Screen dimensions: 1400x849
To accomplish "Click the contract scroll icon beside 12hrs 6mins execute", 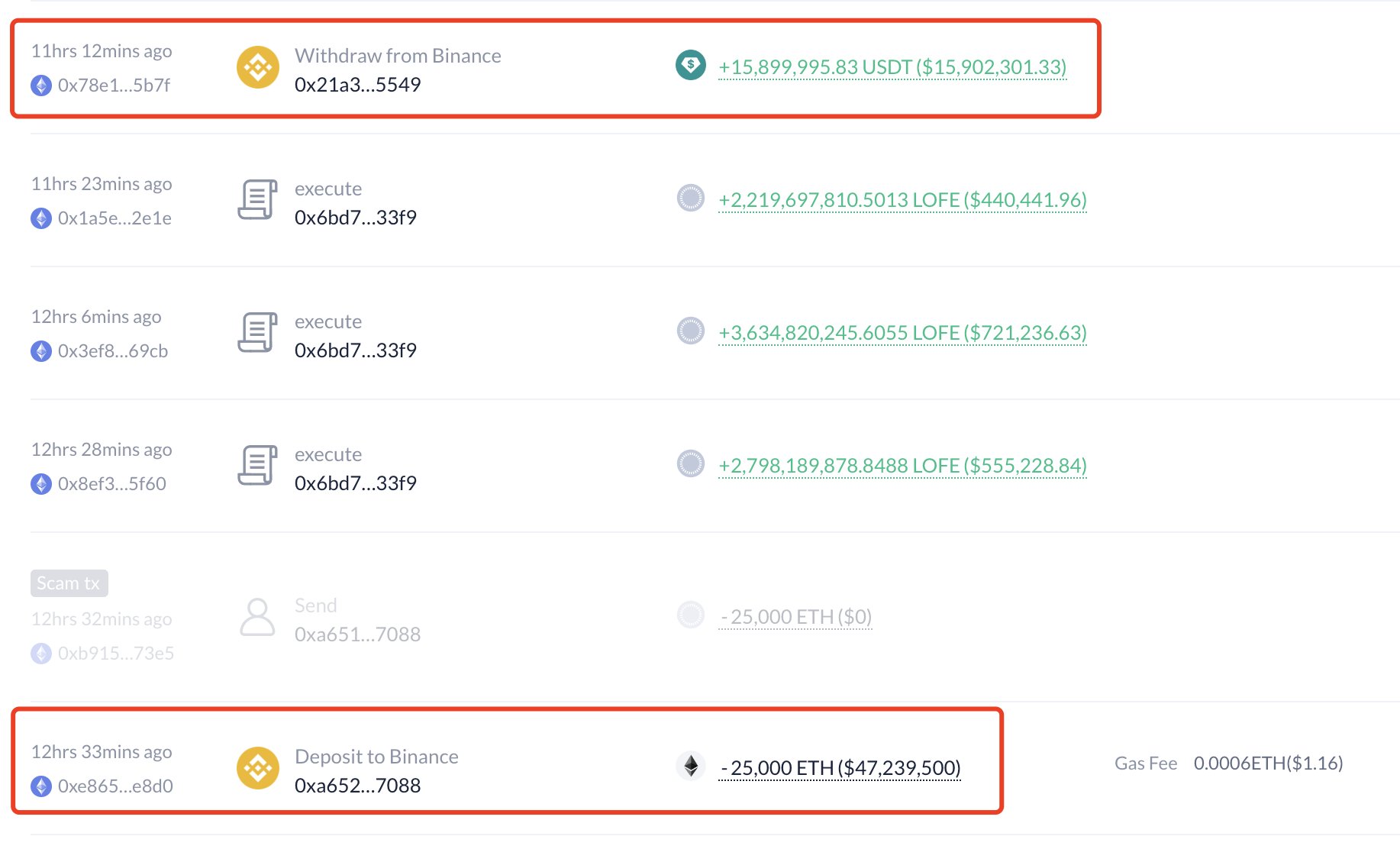I will click(257, 333).
